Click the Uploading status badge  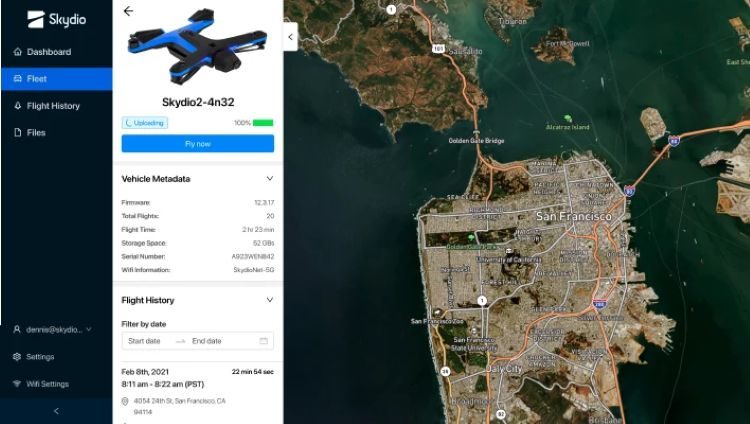(x=144, y=123)
